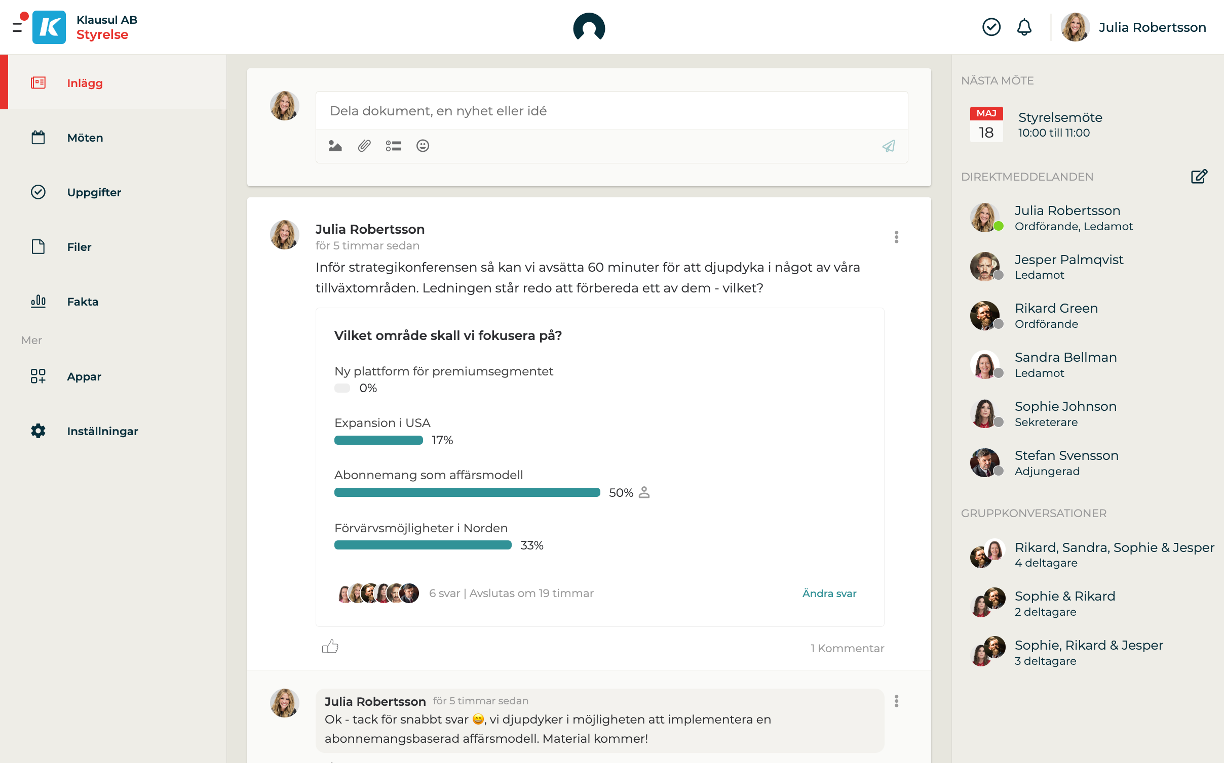
Task: Compose a new direct message
Action: (1199, 177)
